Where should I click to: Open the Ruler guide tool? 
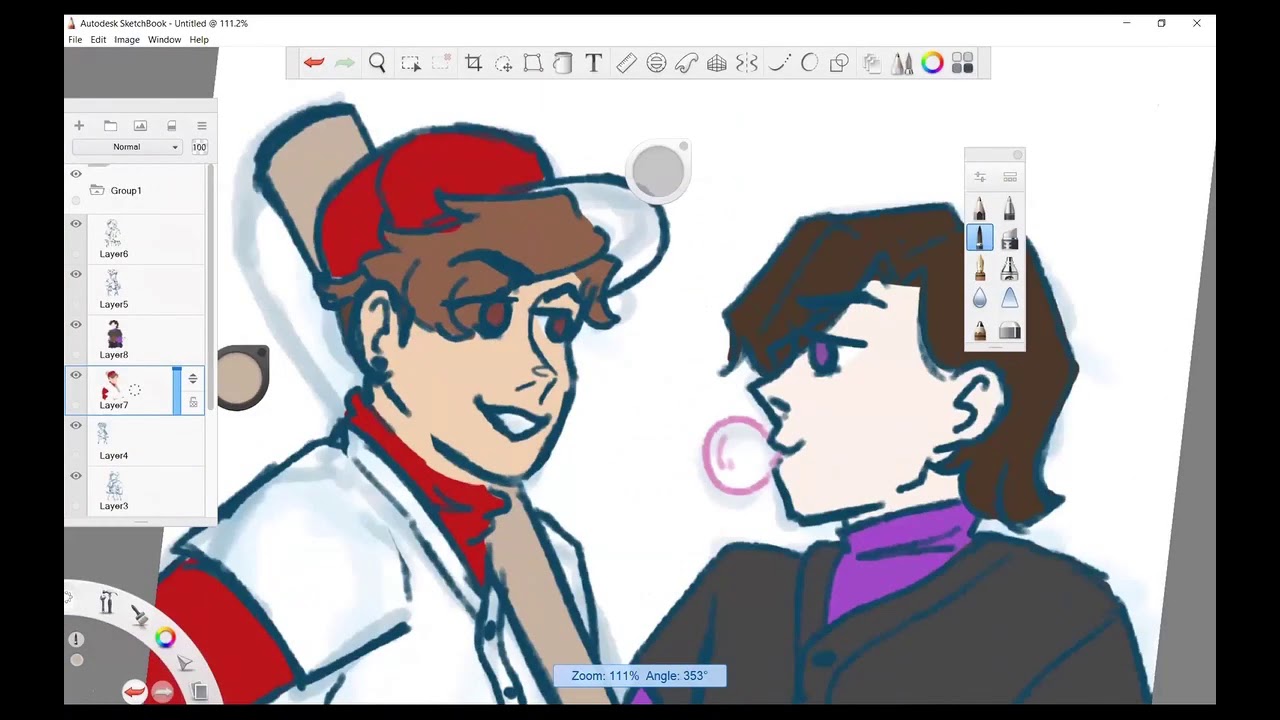(626, 63)
